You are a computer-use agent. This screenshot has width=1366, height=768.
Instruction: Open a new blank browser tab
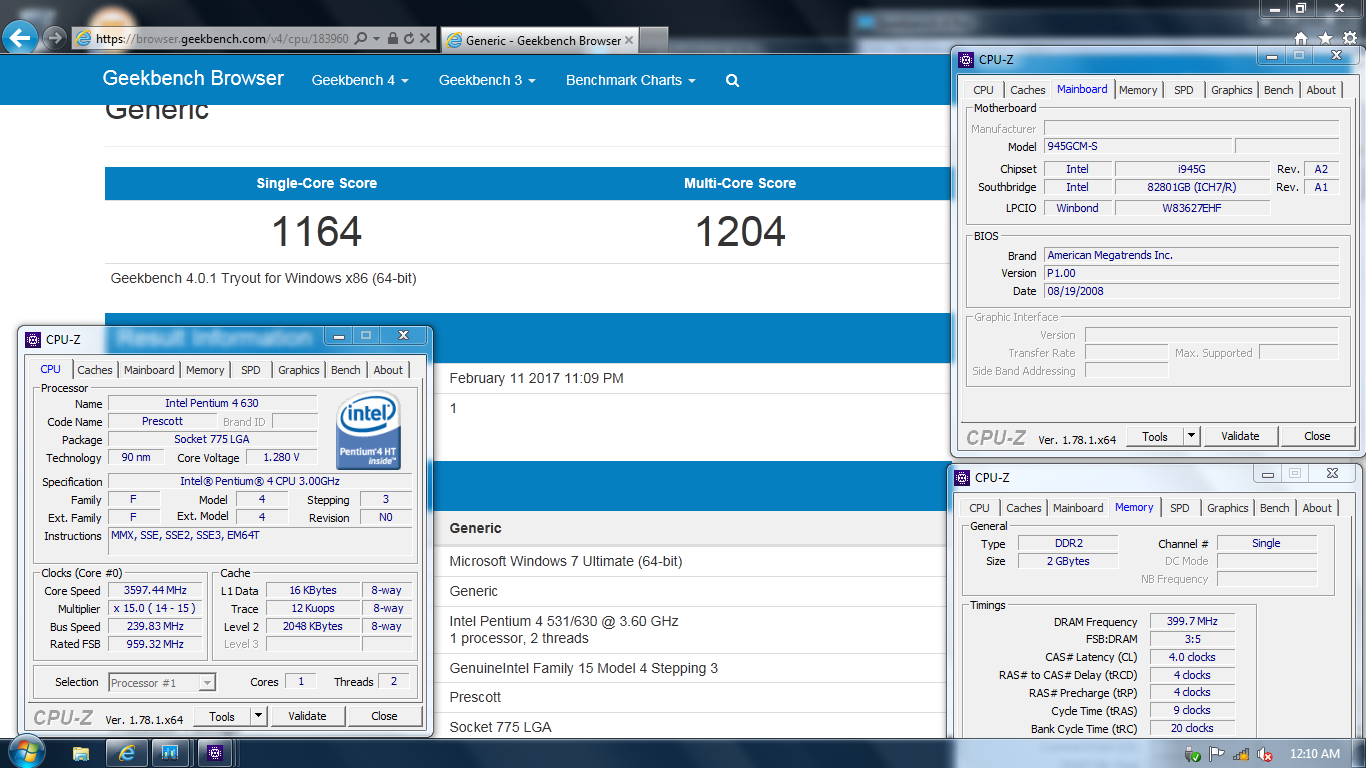click(x=654, y=40)
